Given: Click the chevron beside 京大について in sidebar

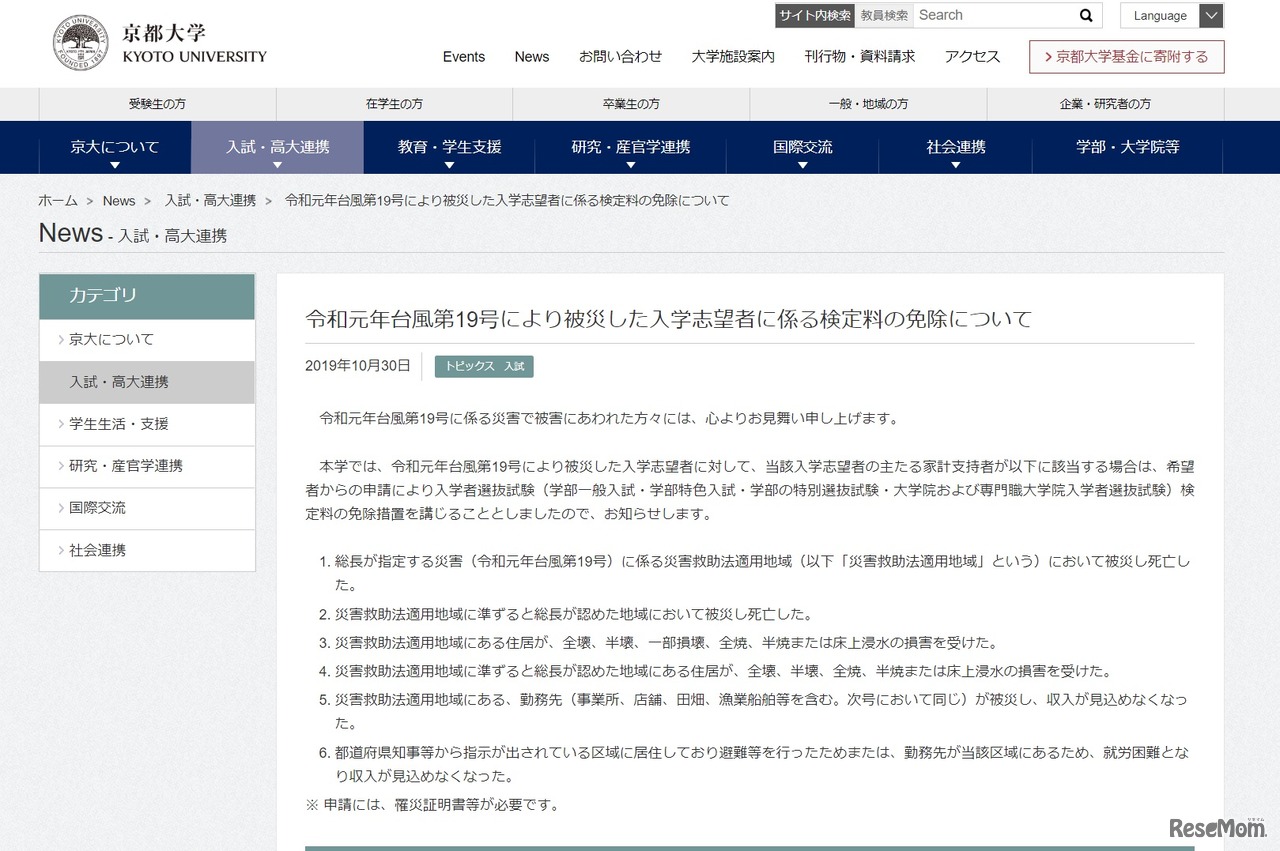Looking at the screenshot, I should pos(60,339).
